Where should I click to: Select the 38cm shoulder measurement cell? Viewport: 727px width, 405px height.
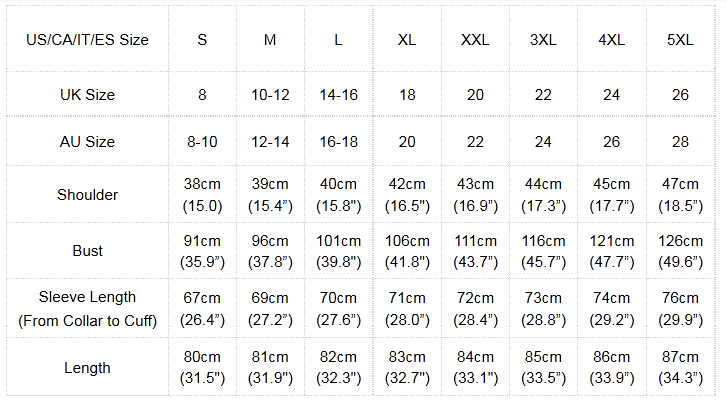(x=202, y=195)
